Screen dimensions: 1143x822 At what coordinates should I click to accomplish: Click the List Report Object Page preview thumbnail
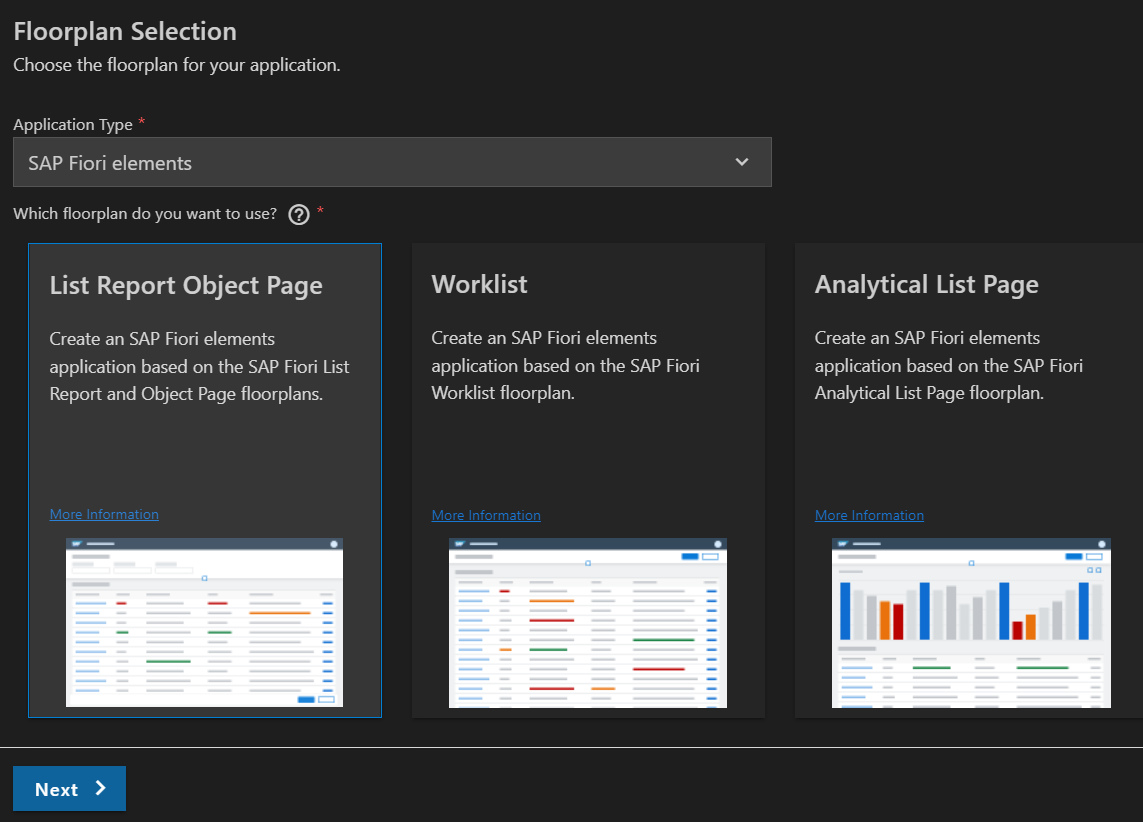tap(204, 622)
